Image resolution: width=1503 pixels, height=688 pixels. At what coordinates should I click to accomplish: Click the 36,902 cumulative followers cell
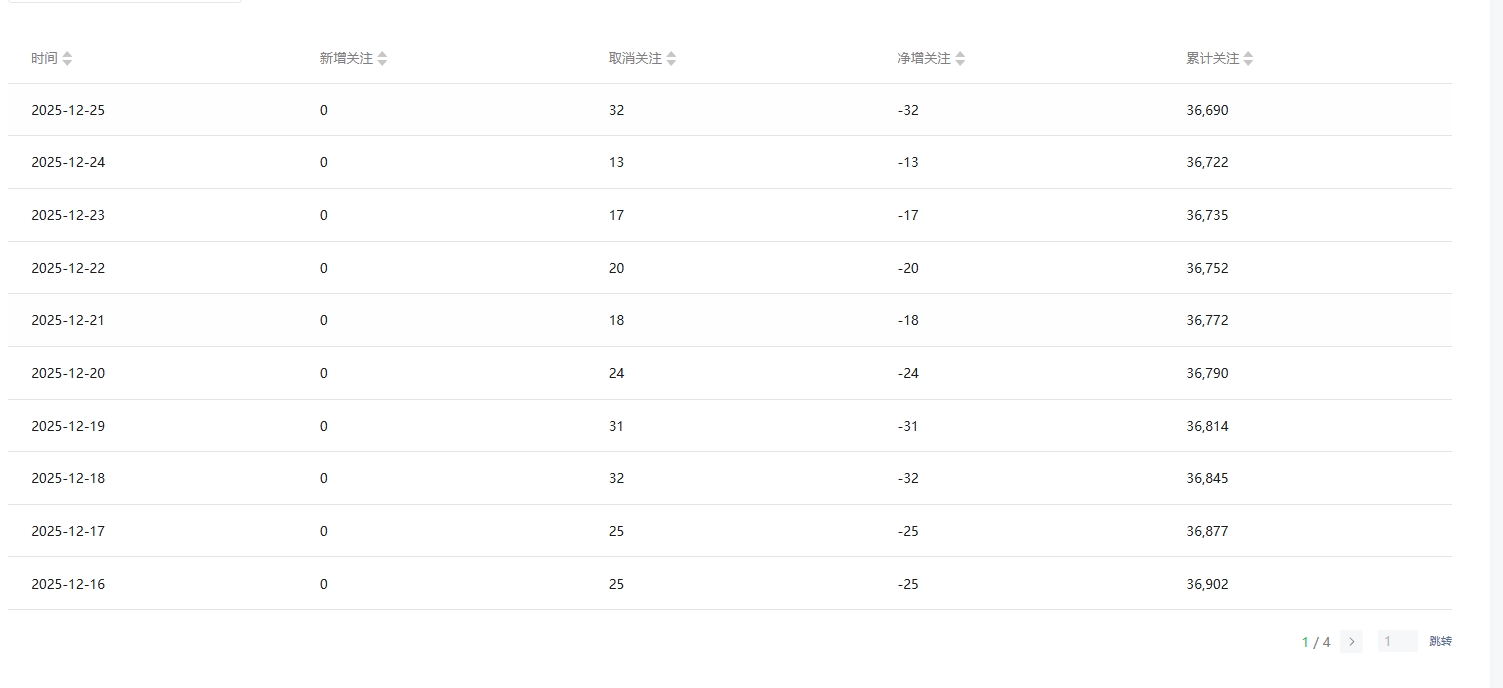[x=1207, y=584]
